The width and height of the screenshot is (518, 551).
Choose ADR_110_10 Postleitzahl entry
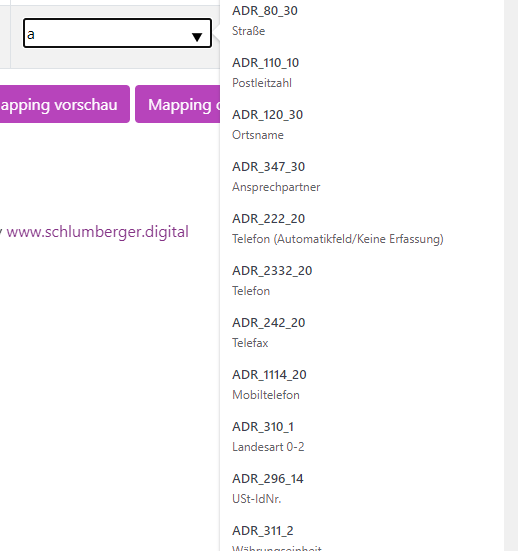tap(362, 73)
